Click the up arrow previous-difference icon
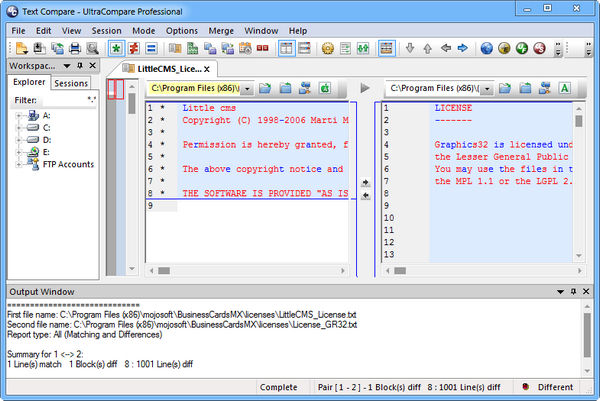 coord(427,48)
